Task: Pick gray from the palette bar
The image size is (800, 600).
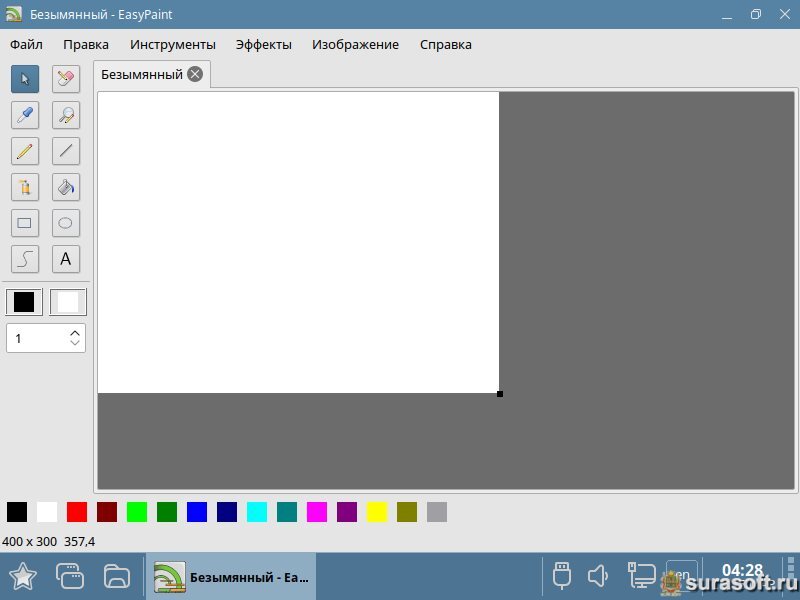Action: (x=437, y=512)
